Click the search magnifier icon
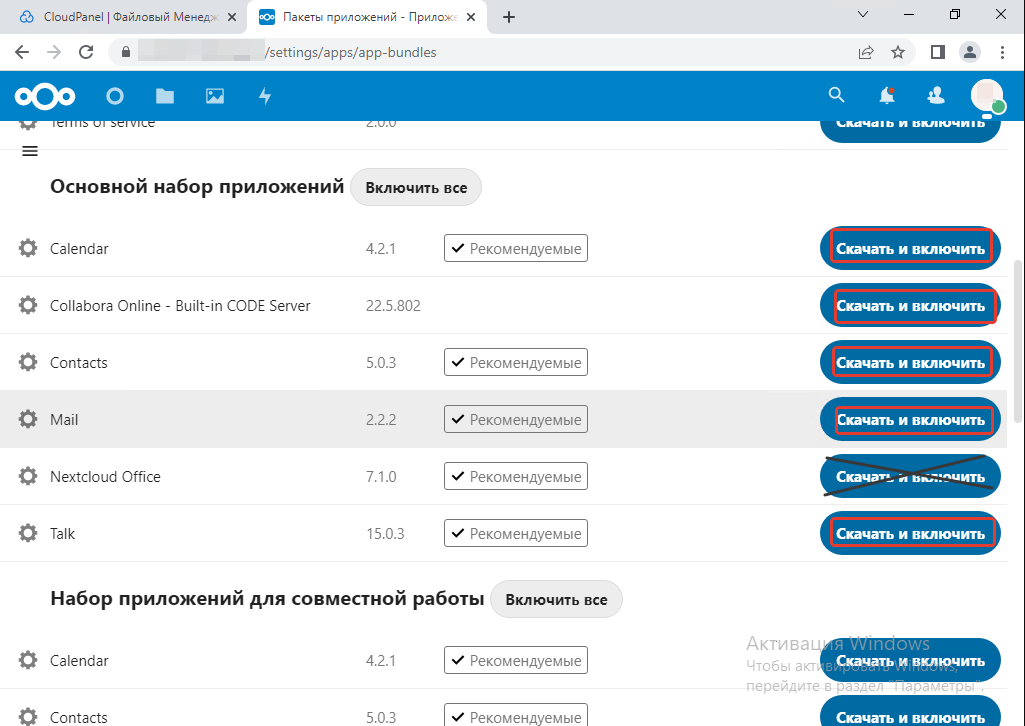The image size is (1025, 726). pos(837,96)
